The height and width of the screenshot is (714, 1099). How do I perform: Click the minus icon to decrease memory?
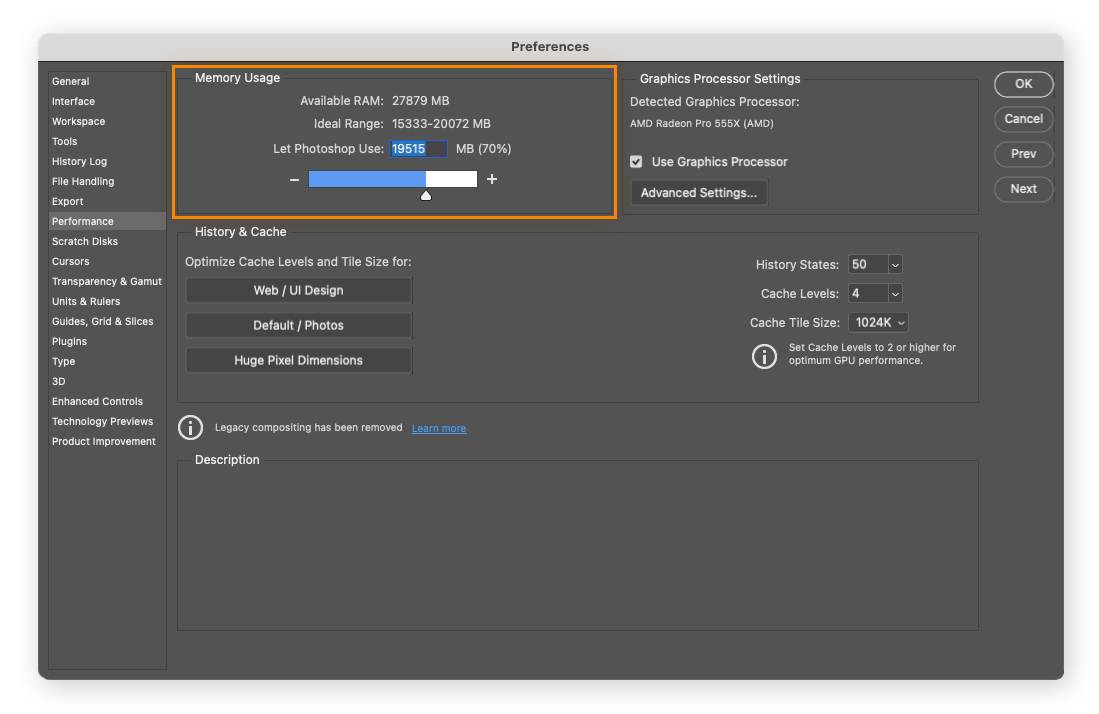click(x=294, y=180)
